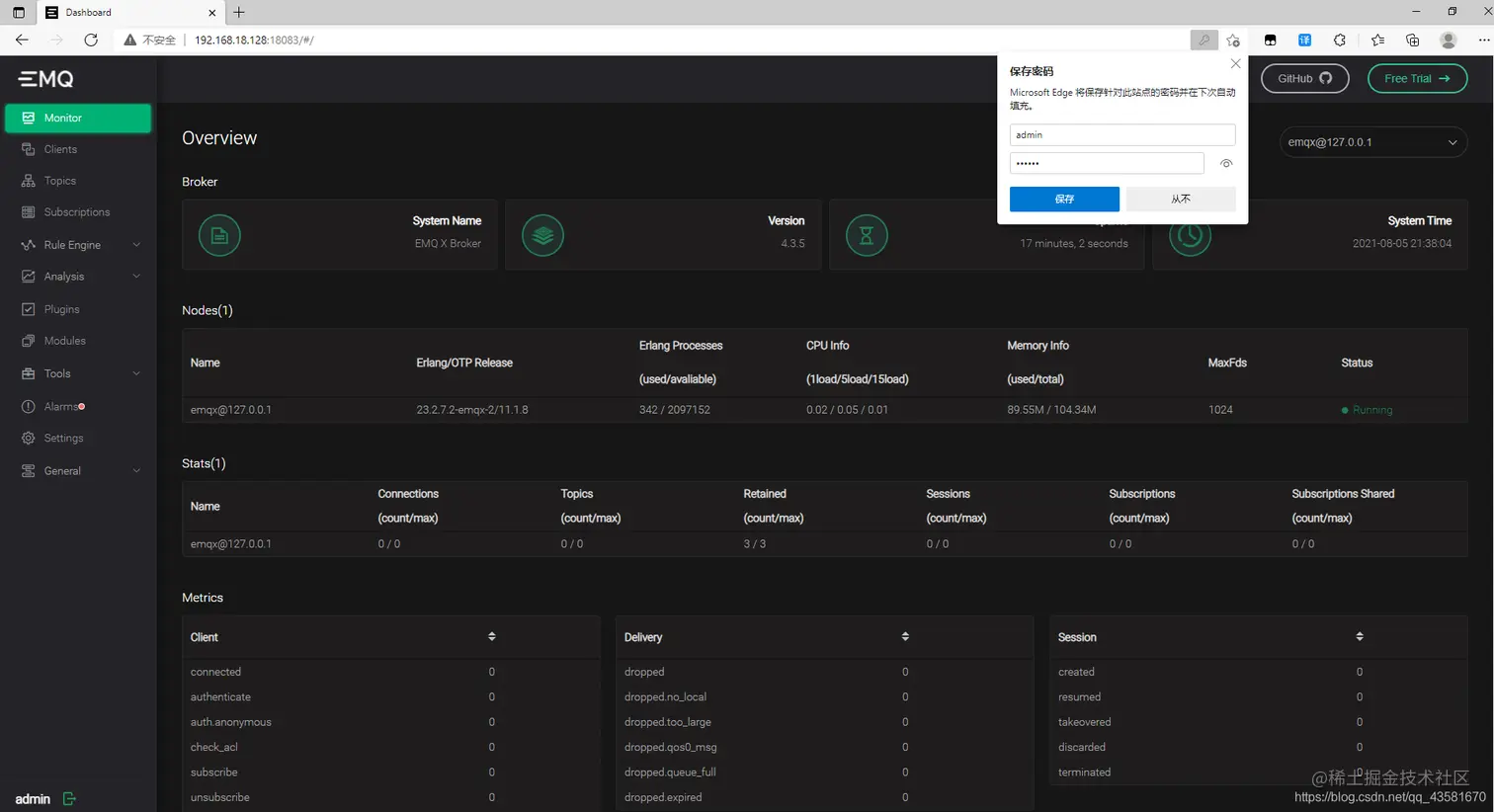
Task: Click the password field in popup
Action: [1107, 163]
